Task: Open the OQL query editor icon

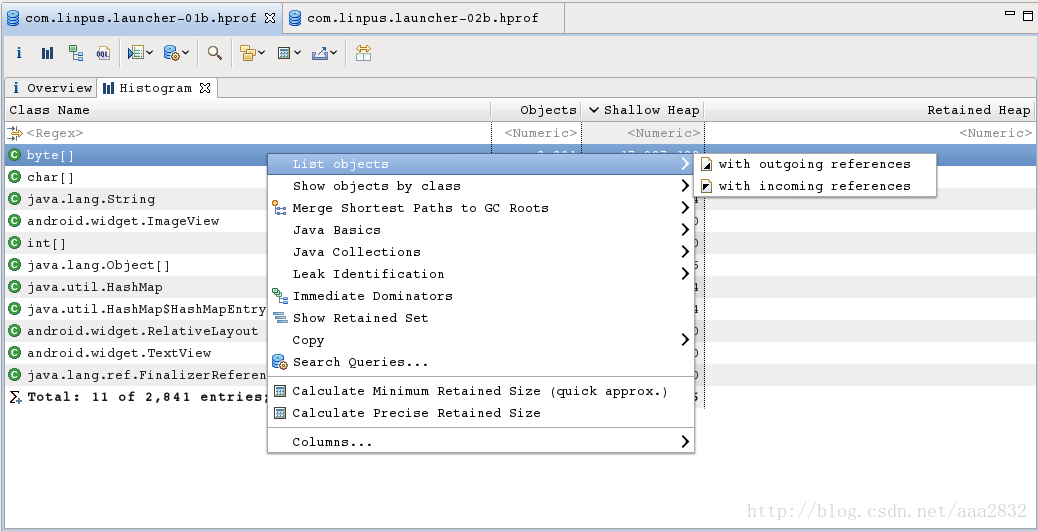Action: [x=103, y=53]
